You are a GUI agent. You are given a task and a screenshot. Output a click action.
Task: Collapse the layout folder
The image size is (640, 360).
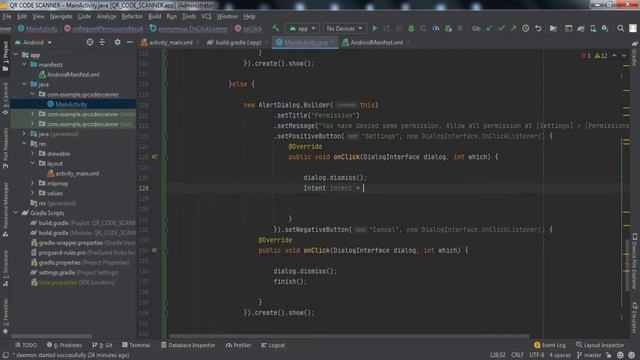point(33,163)
